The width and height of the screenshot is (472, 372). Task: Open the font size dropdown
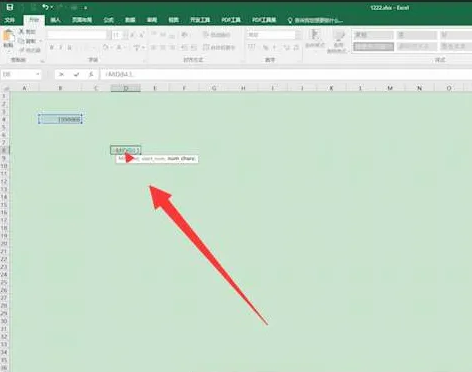[125, 35]
